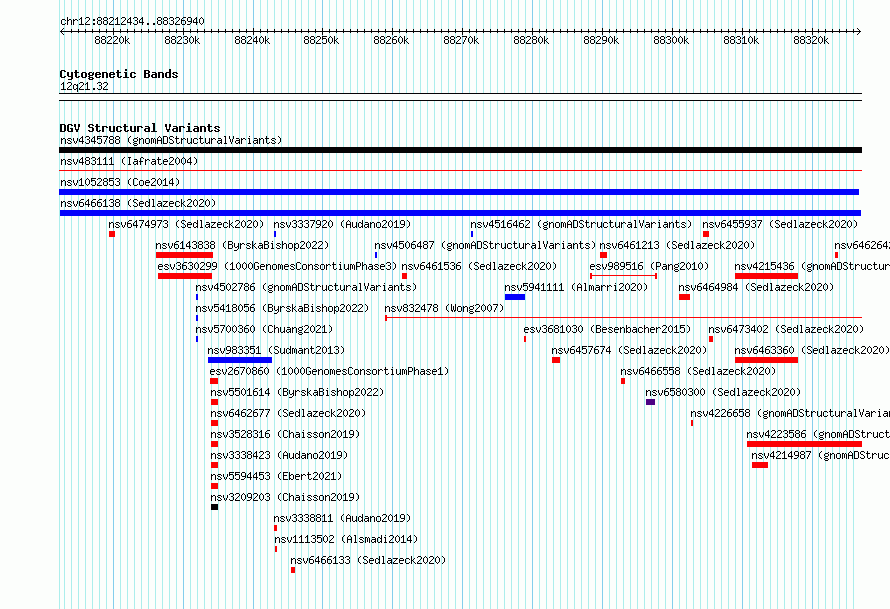Select the nsv3528316 (Chaisson2019) label
The image size is (890, 609).
click(286, 434)
